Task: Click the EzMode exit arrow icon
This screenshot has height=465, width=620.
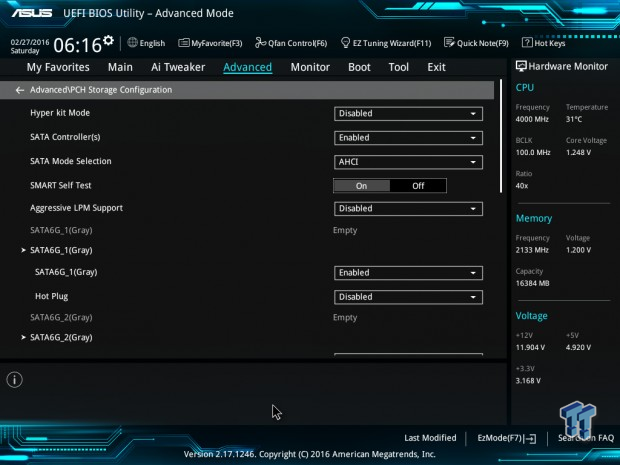Action: pos(531,438)
